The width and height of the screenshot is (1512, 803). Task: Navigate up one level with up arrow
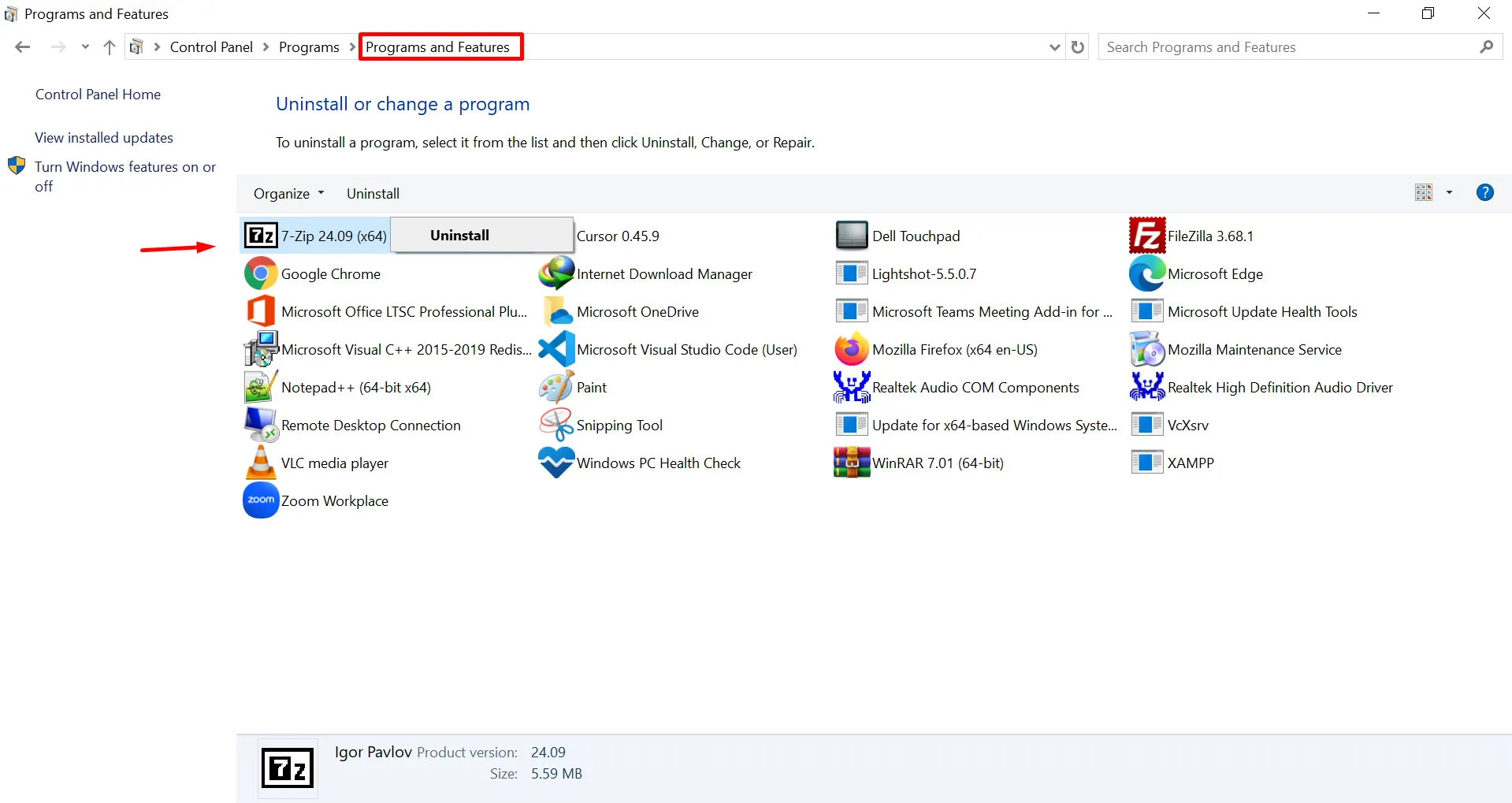click(x=110, y=47)
